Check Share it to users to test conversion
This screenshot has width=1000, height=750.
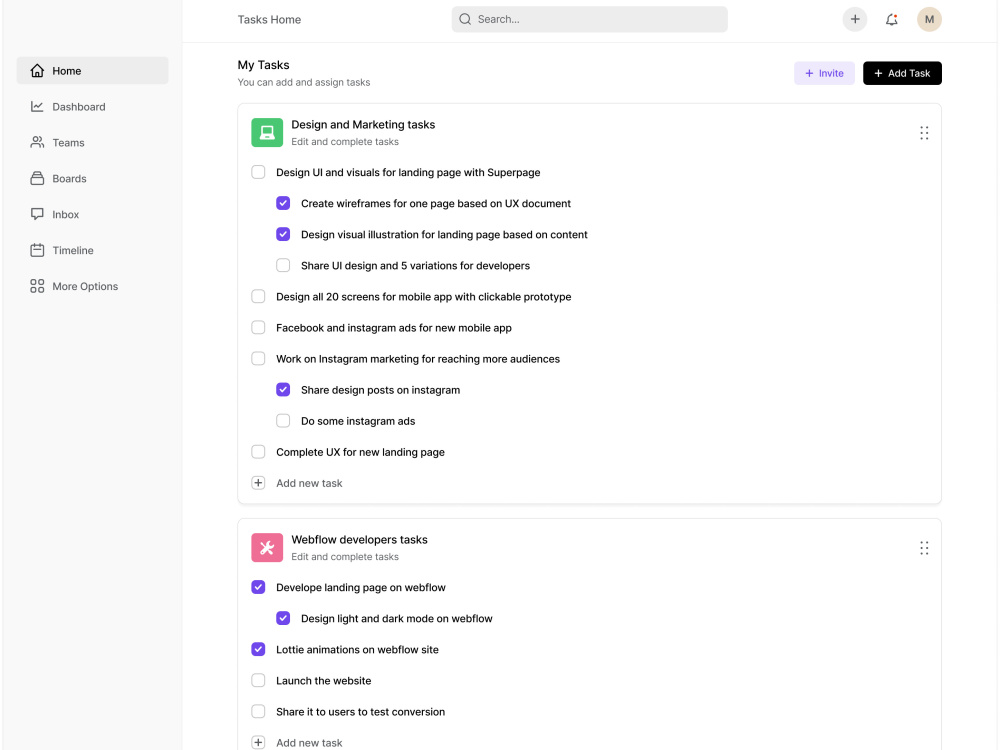[x=258, y=711]
